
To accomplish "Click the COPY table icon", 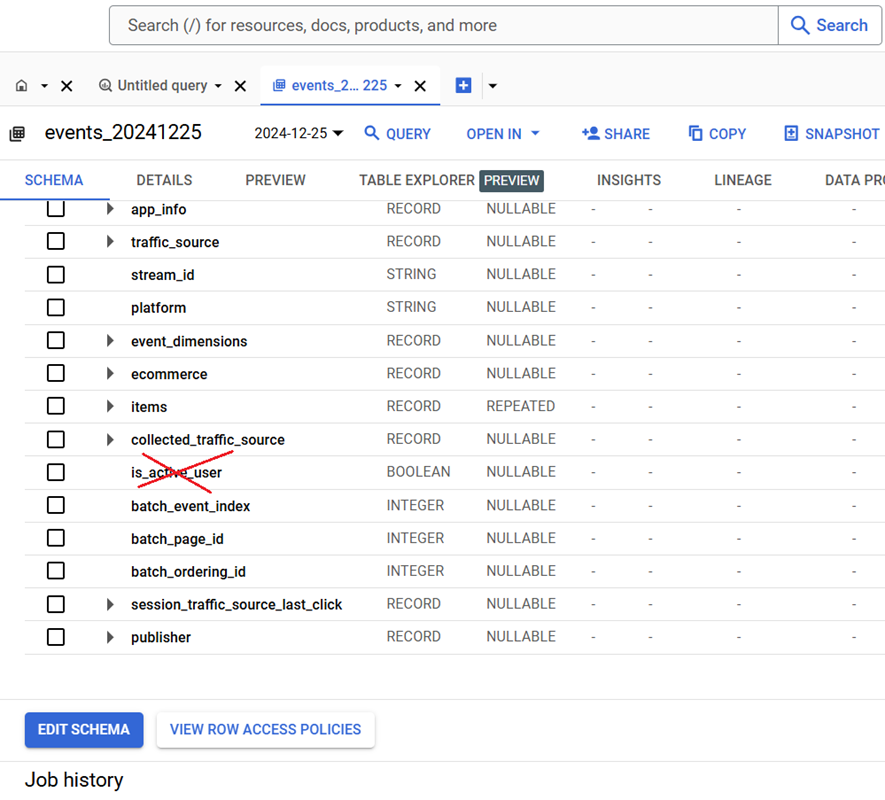I will coord(696,133).
